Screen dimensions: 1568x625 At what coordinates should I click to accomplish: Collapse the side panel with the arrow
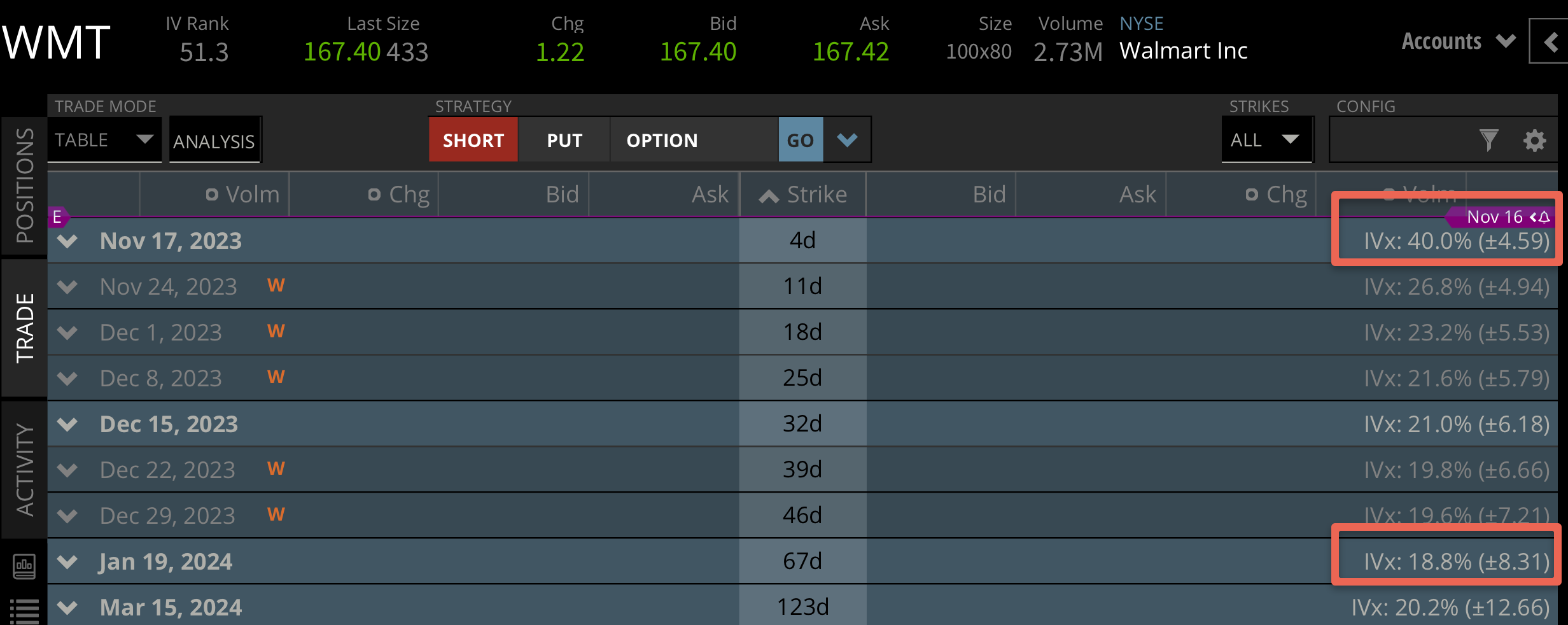1550,42
